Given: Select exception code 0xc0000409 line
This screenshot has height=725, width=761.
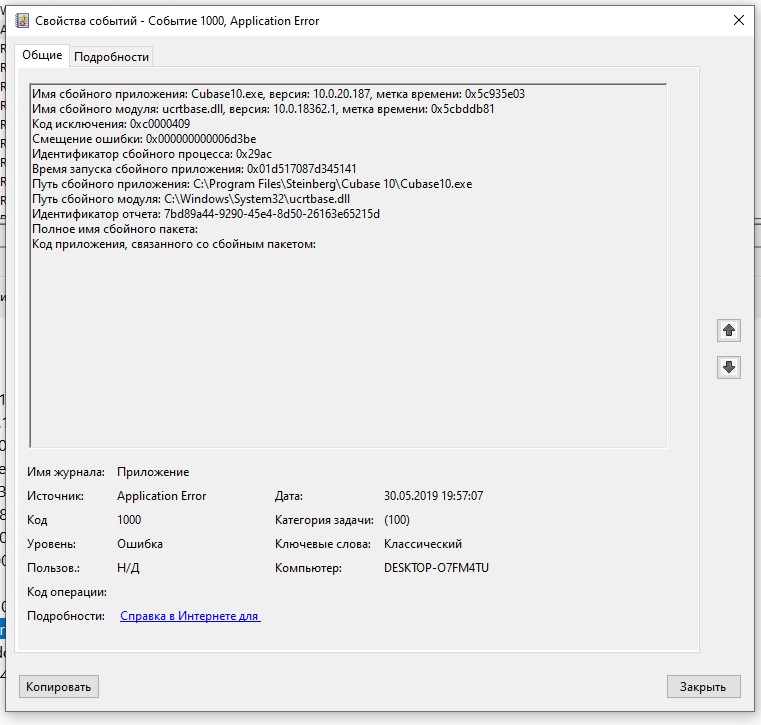Looking at the screenshot, I should coord(111,124).
